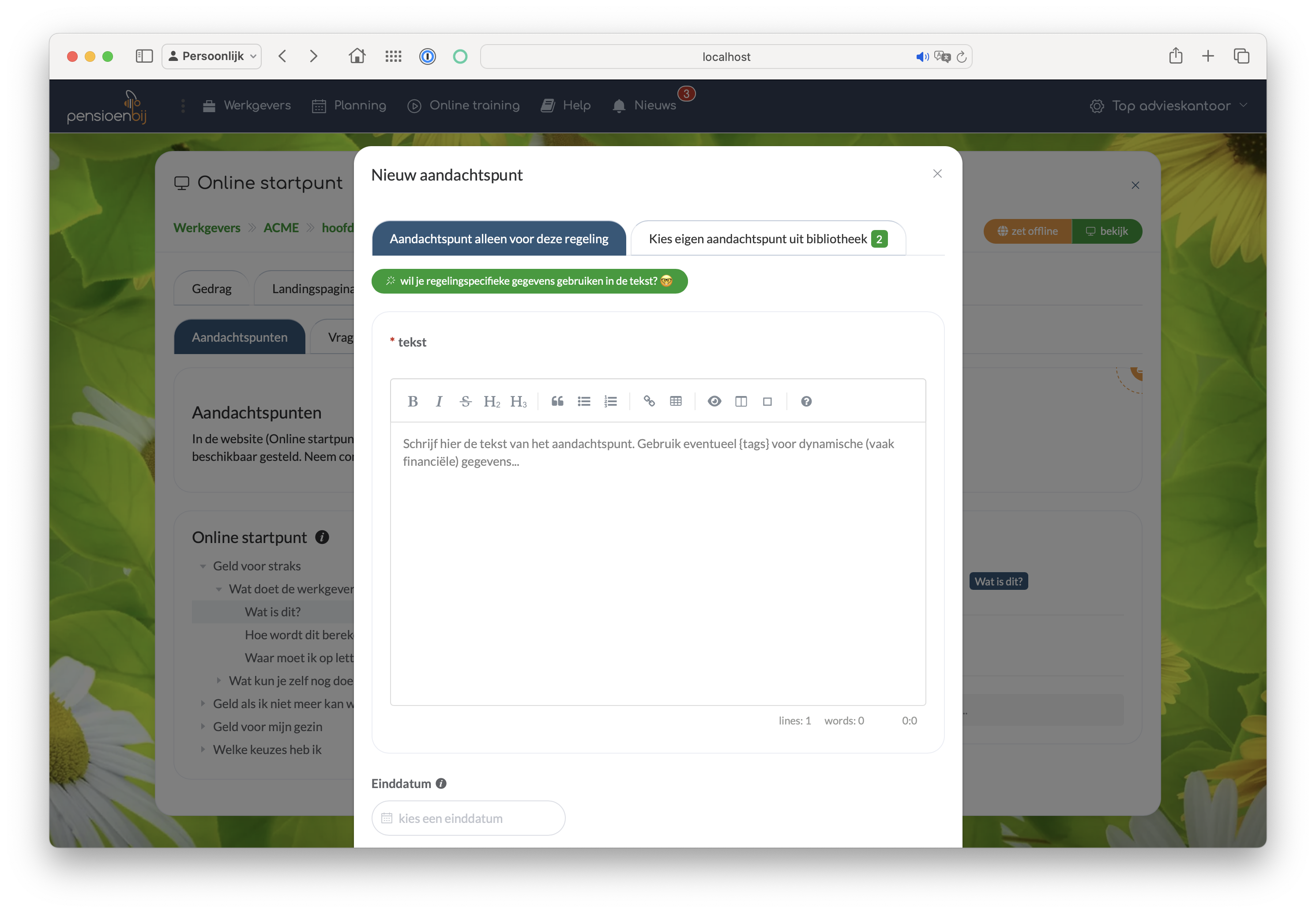Toggle fullscreen editor mode
Viewport: 1316px width, 913px height.
[x=767, y=402]
